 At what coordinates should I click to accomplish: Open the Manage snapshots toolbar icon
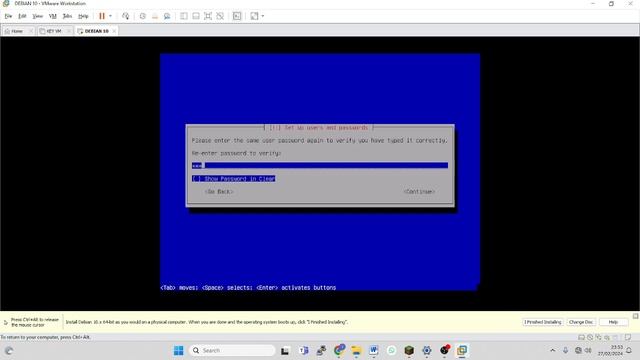point(167,16)
